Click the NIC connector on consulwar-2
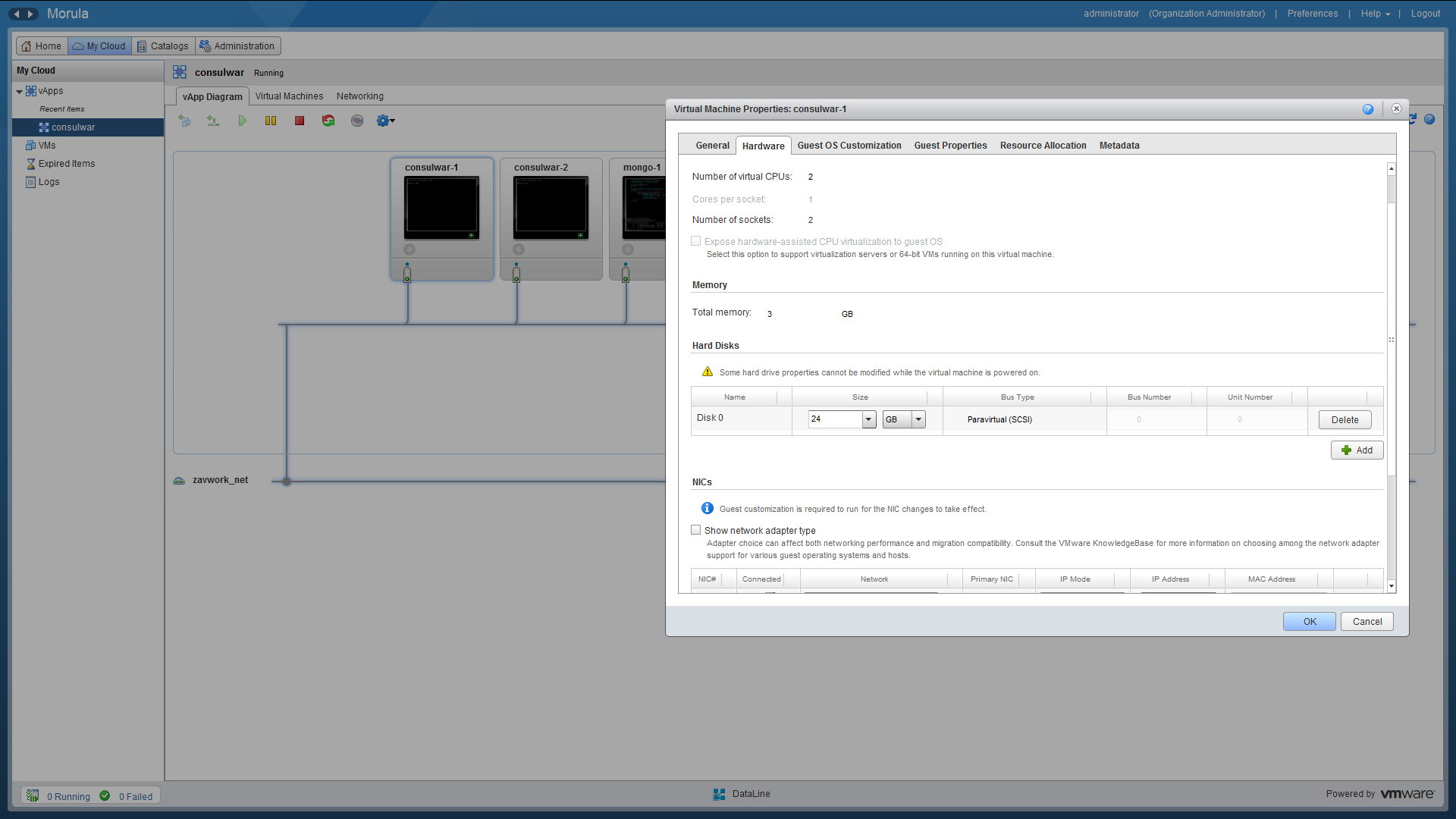1456x819 pixels. click(x=516, y=273)
